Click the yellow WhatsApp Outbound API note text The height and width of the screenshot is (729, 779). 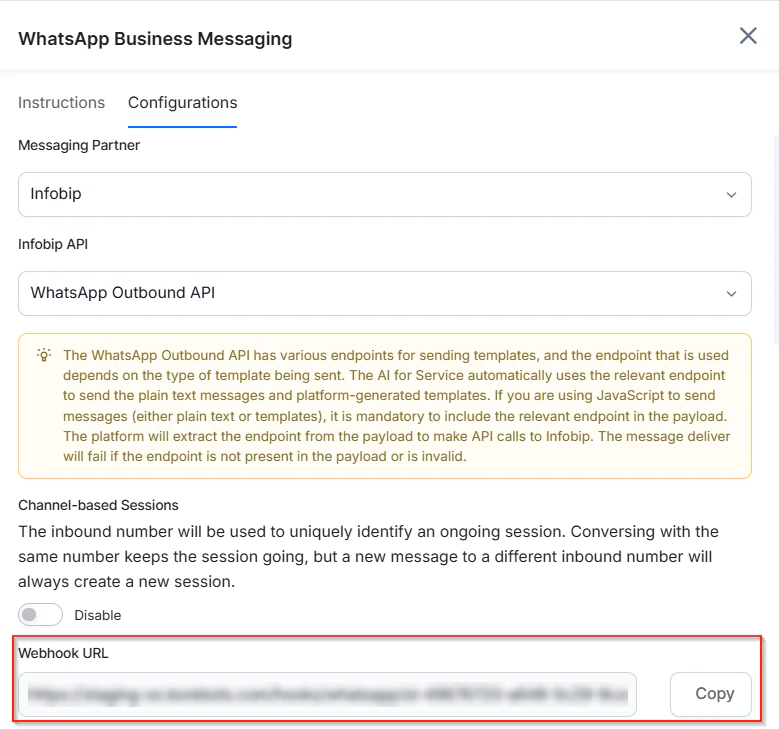(396, 405)
